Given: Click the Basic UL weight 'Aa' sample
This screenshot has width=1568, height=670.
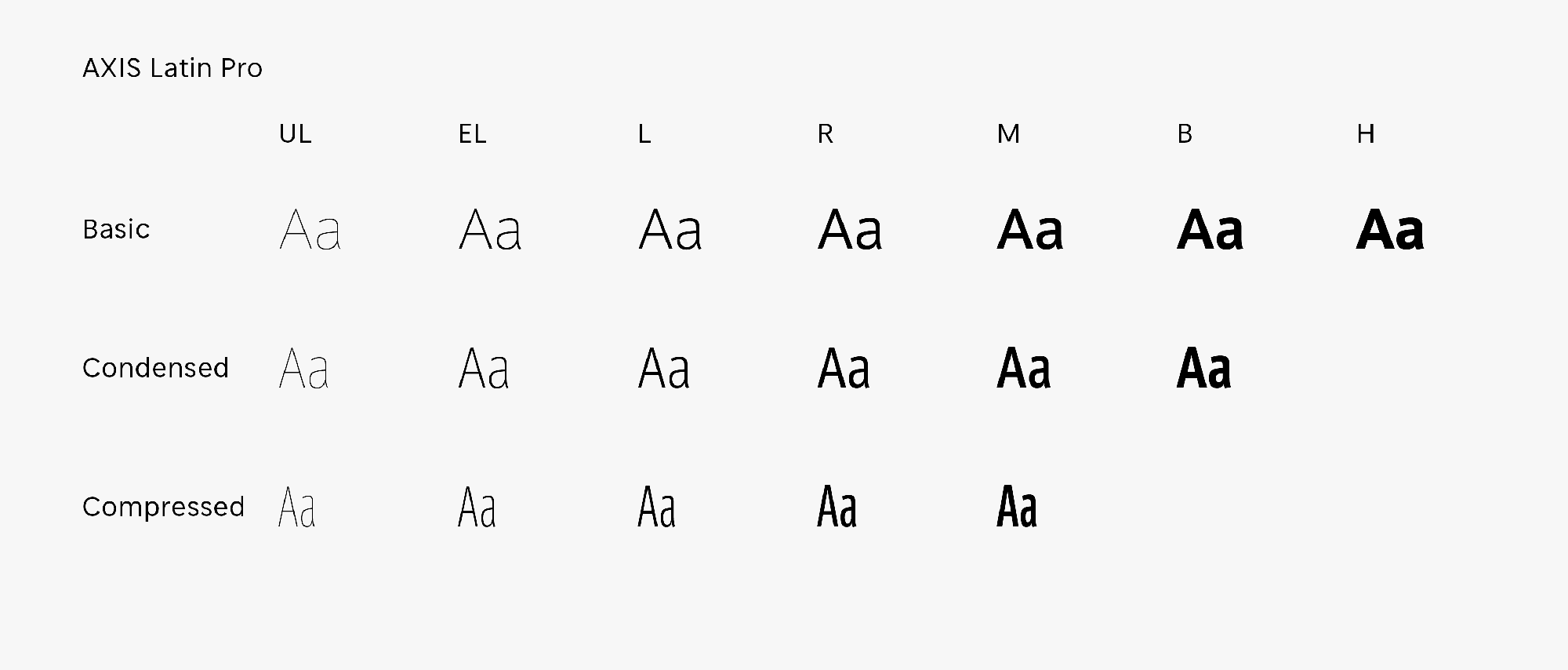Looking at the screenshot, I should point(310,229).
